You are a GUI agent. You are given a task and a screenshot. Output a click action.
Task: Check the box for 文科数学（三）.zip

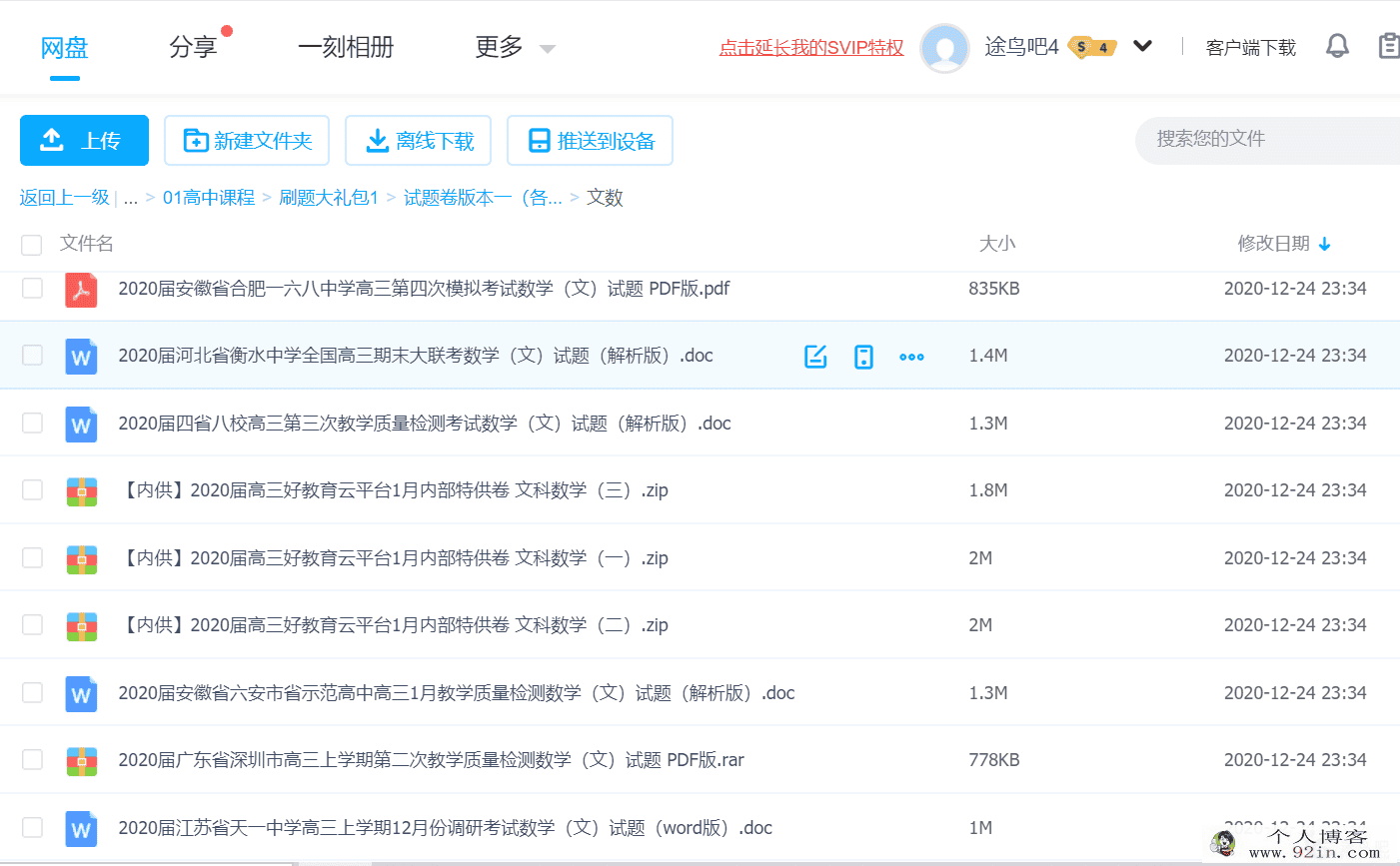pos(32,489)
